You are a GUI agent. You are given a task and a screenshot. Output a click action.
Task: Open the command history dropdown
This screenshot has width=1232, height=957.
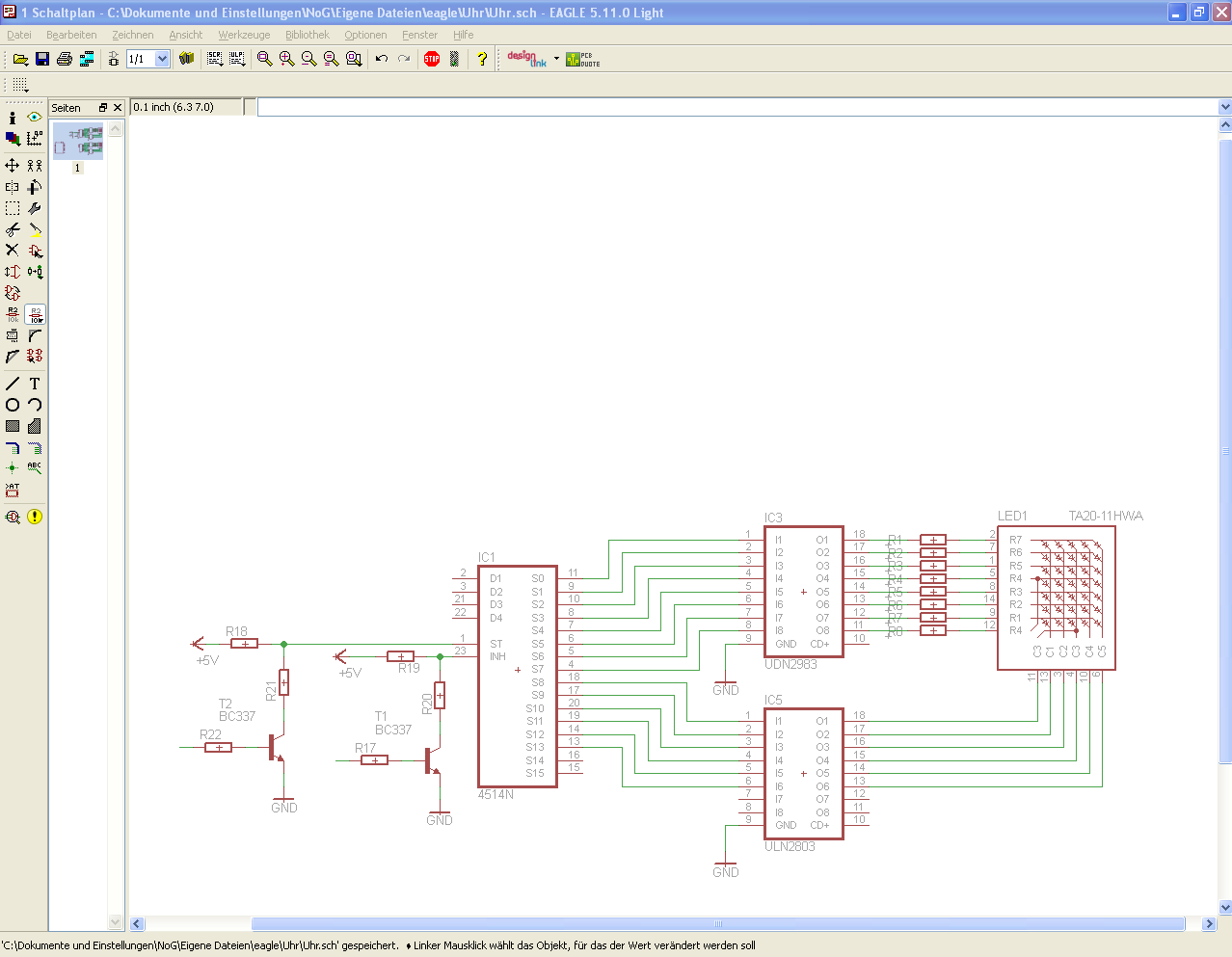(1225, 107)
